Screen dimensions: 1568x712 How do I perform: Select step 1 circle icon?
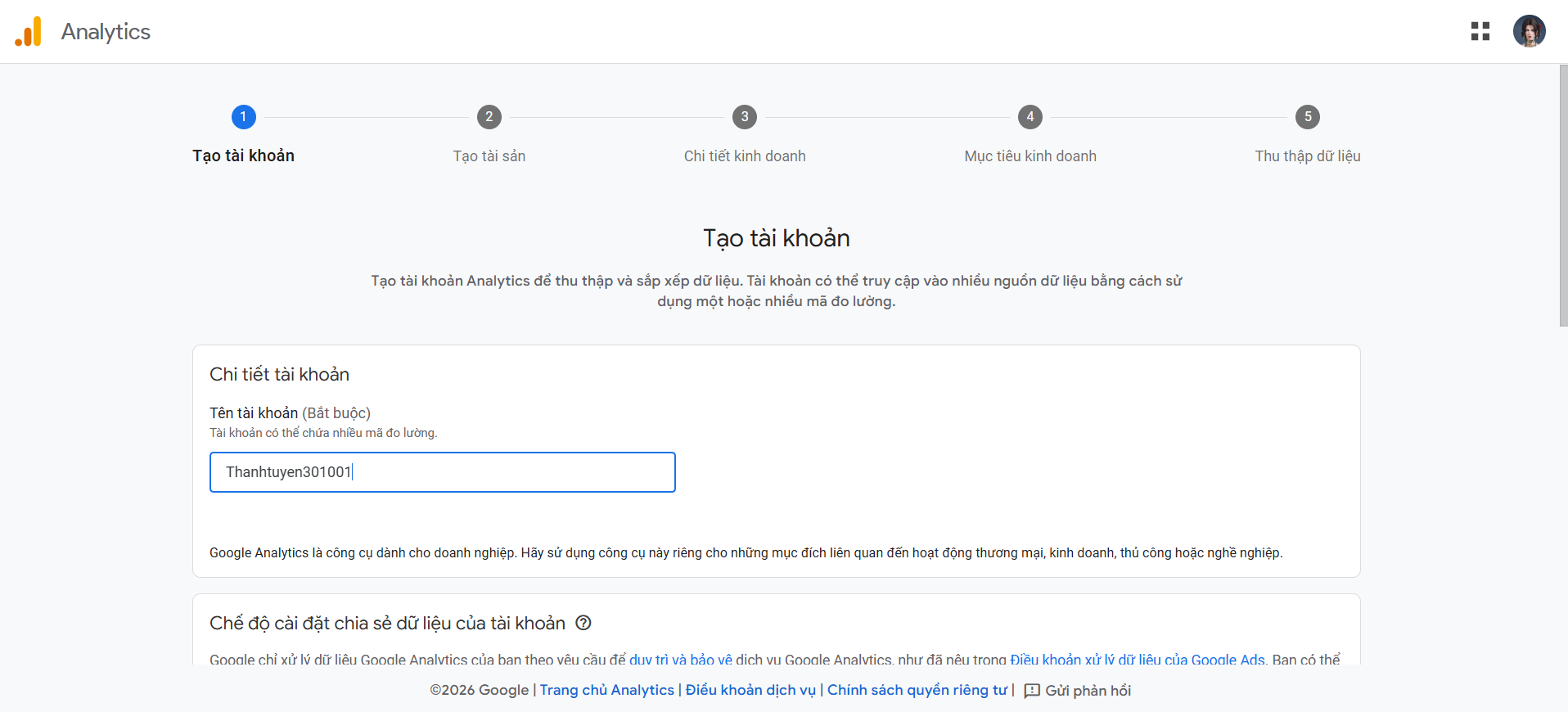244,117
